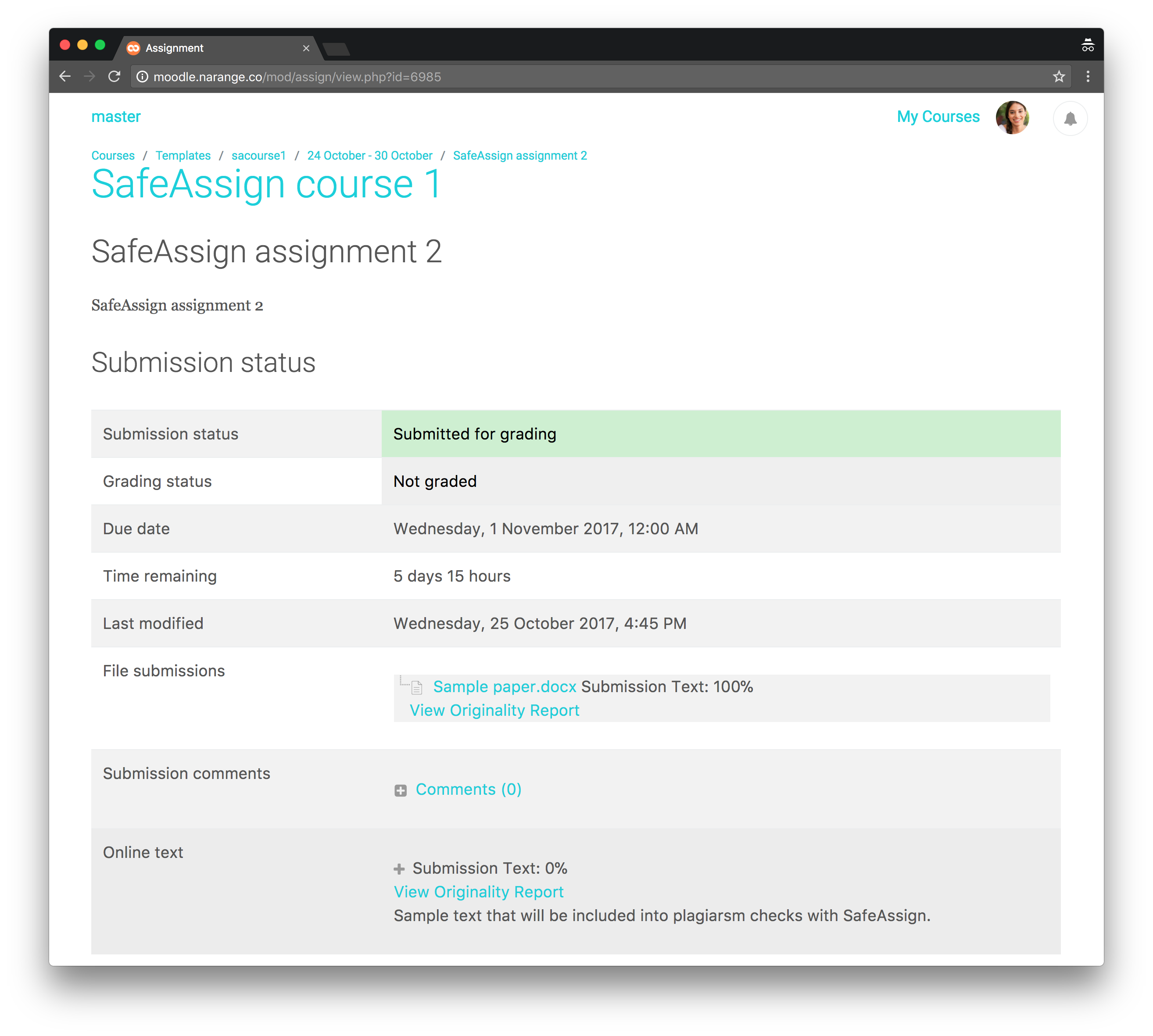Open notifications bell icon
Image resolution: width=1153 pixels, height=1036 pixels.
click(1070, 118)
